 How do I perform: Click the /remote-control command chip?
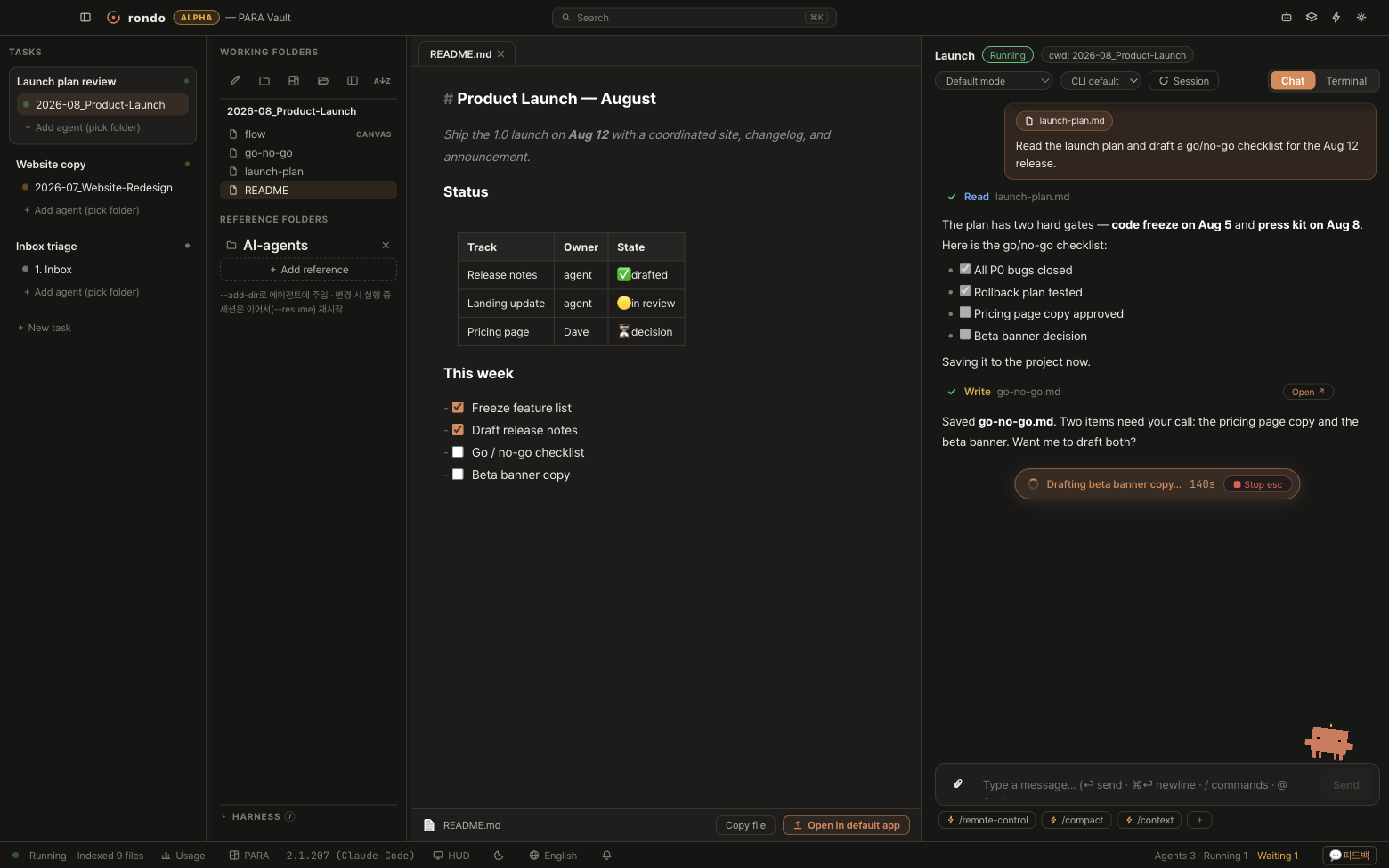pos(987,820)
